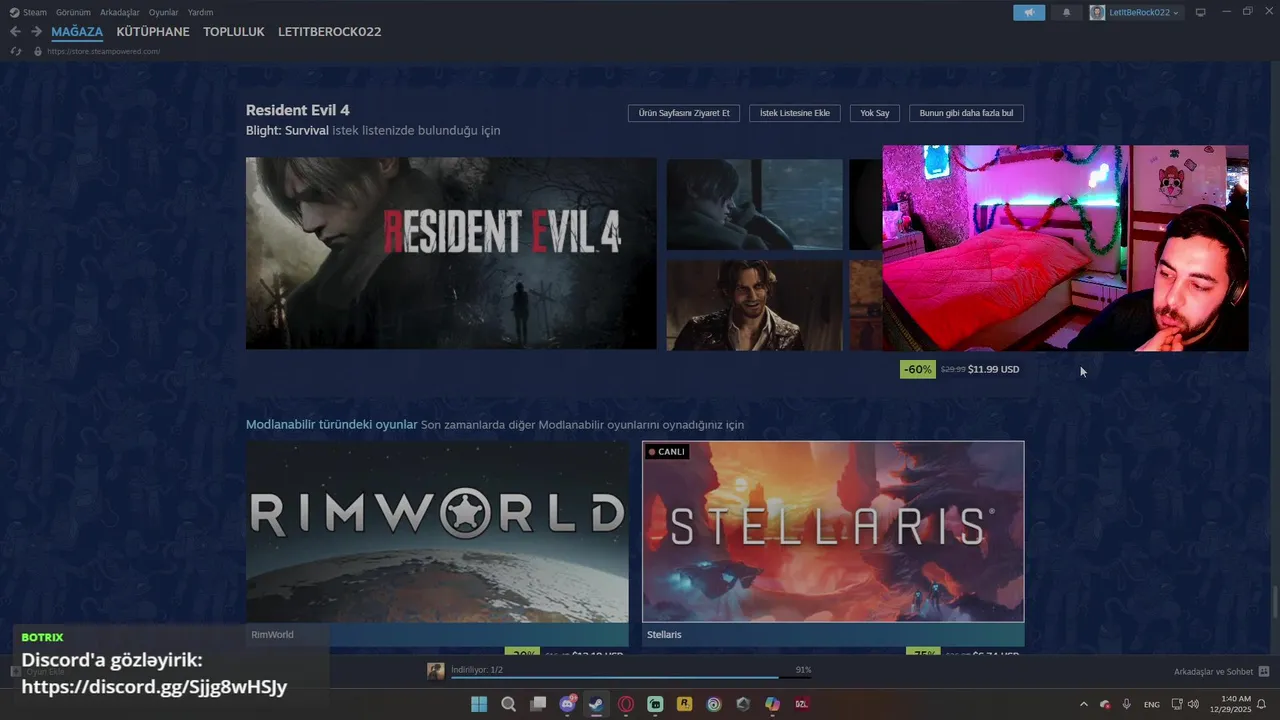1280x720 pixels.
Task: Open the Blight: Survival link
Action: tap(287, 131)
